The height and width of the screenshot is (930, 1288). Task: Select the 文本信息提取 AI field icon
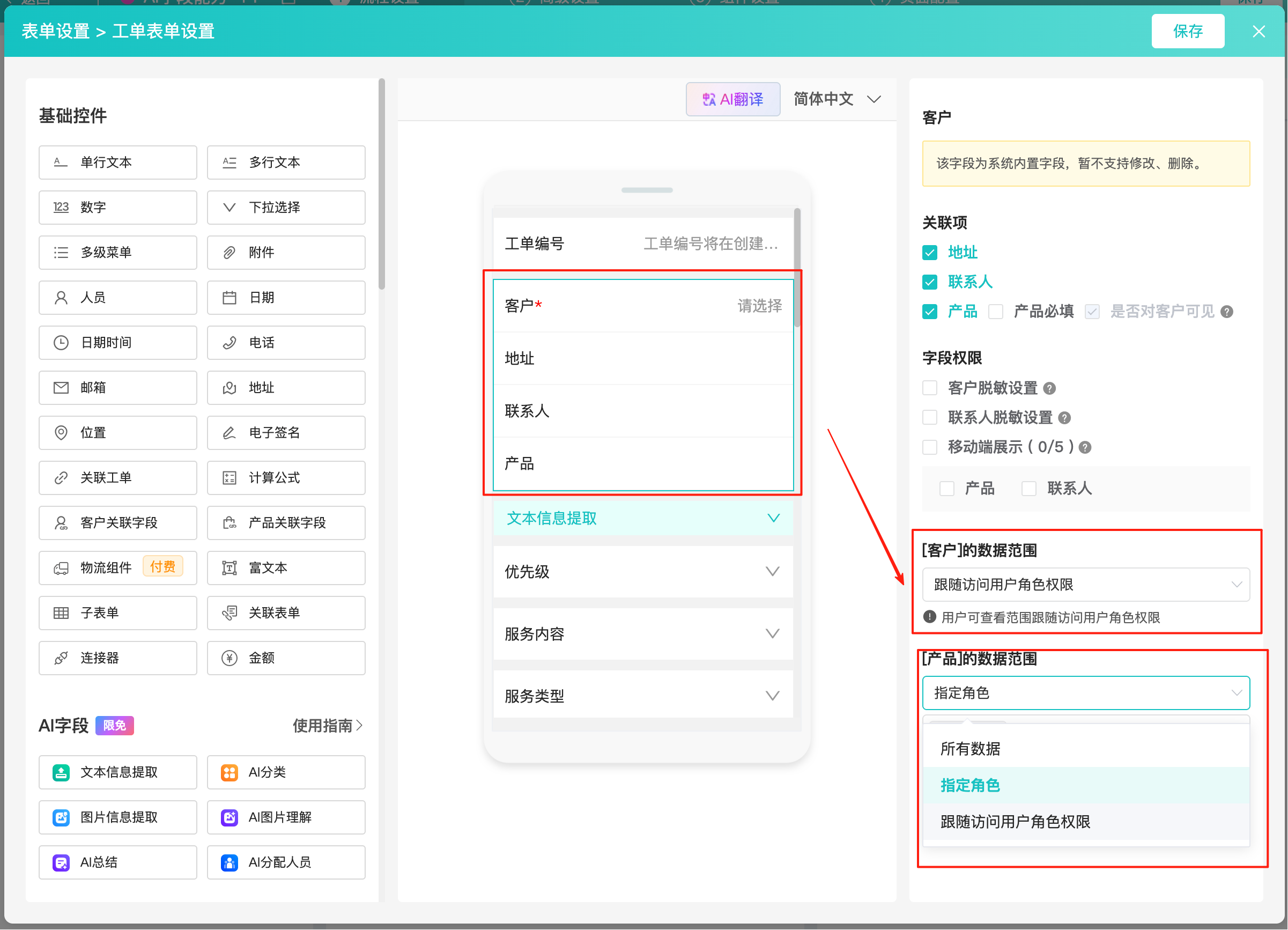[x=61, y=773]
